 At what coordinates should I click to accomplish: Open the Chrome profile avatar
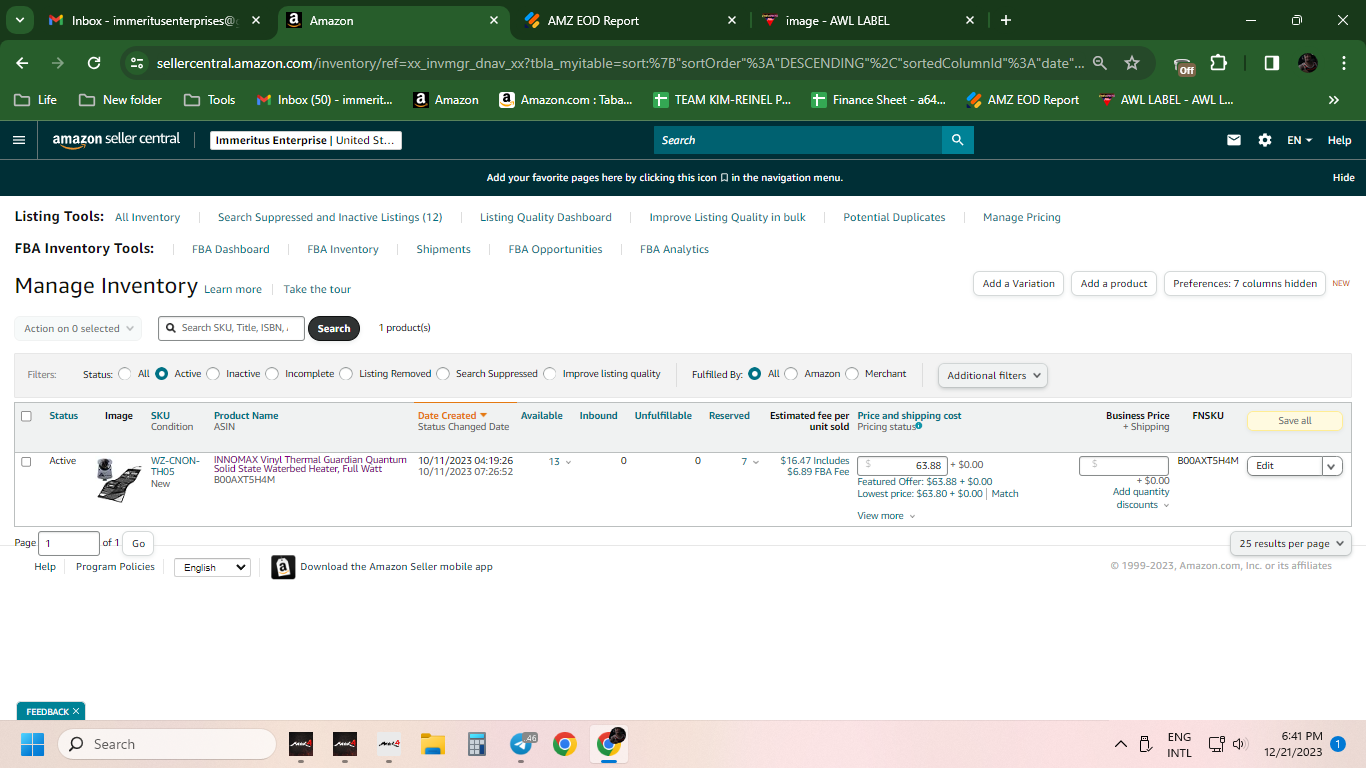pos(1308,63)
